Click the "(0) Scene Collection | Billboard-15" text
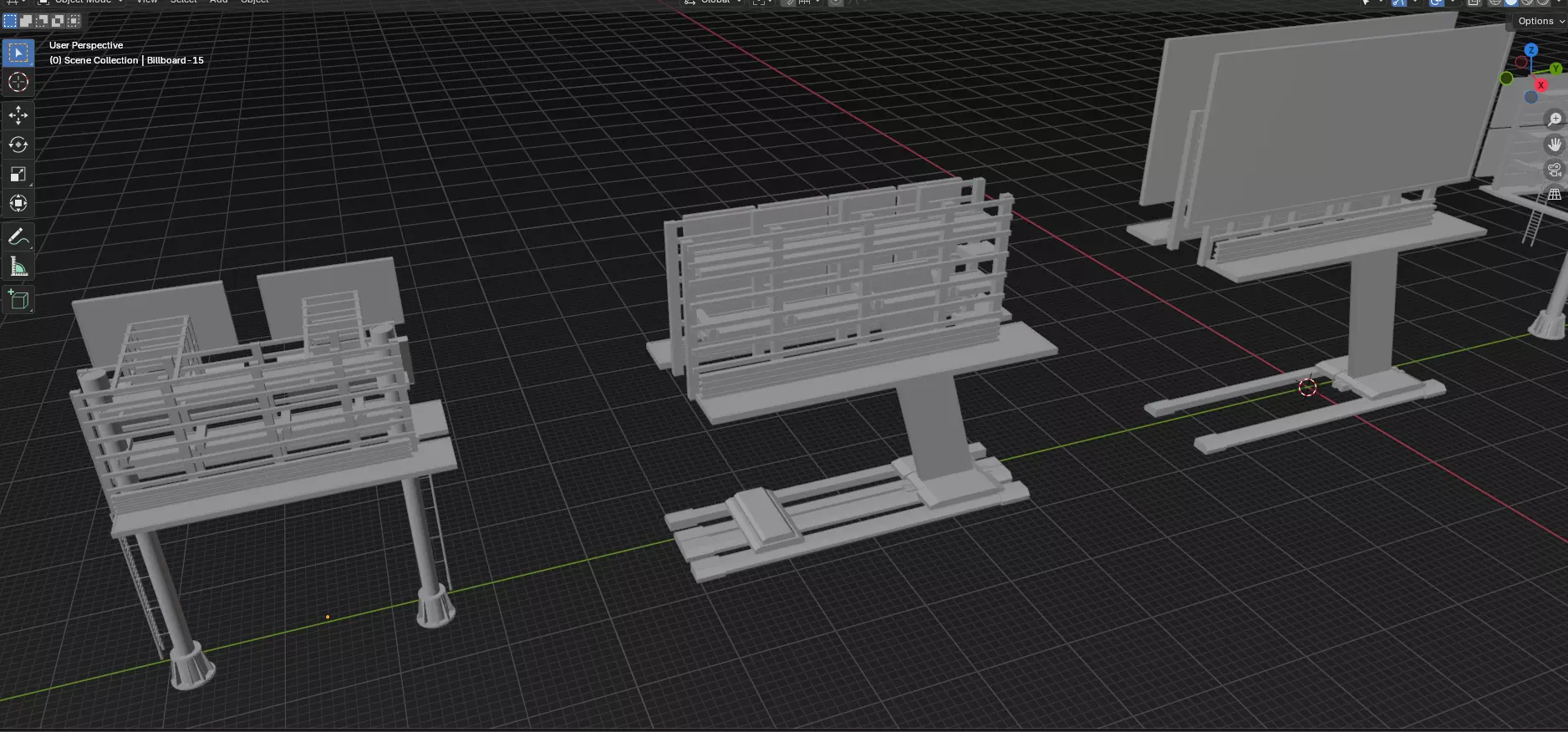 [126, 60]
